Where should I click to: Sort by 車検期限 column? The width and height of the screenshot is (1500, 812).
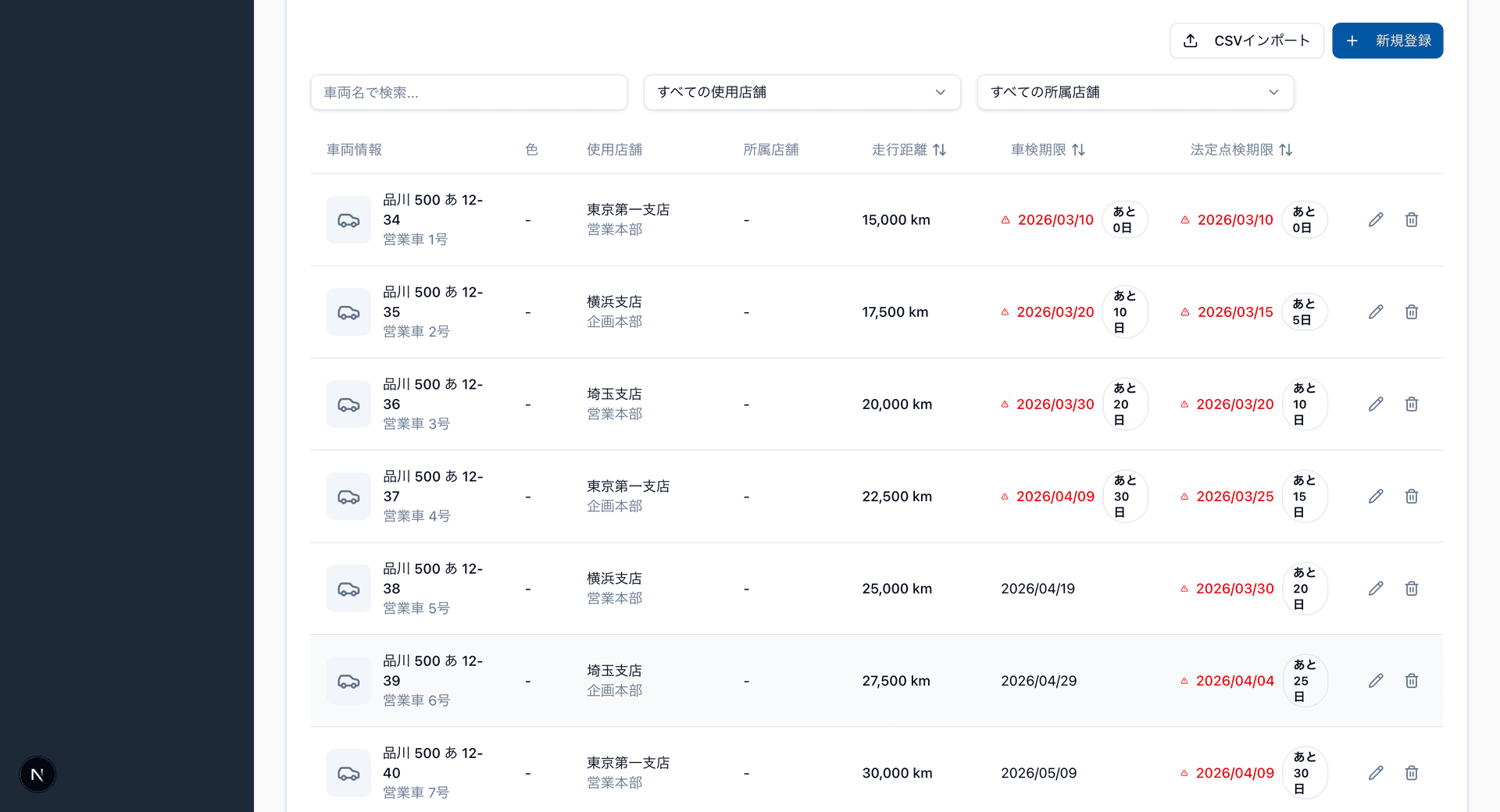coord(1079,149)
